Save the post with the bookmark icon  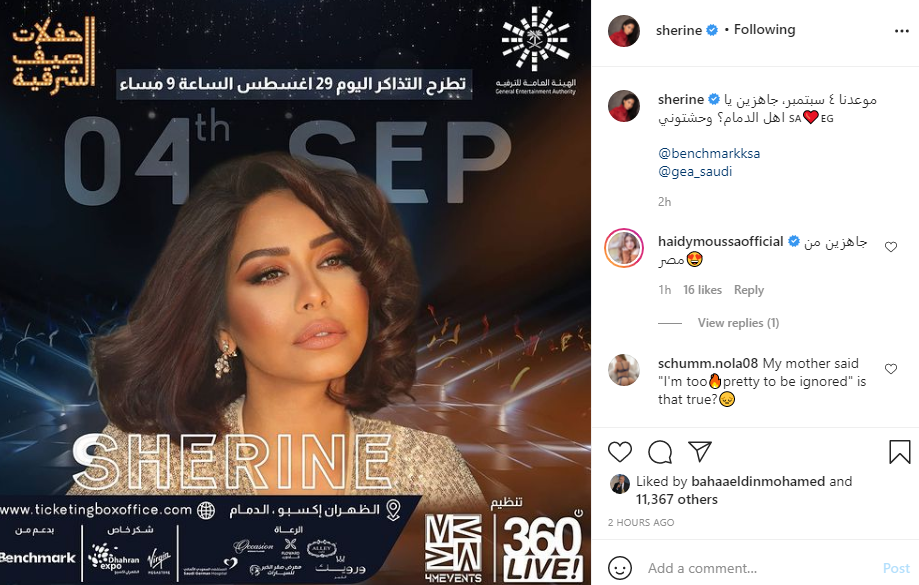900,452
